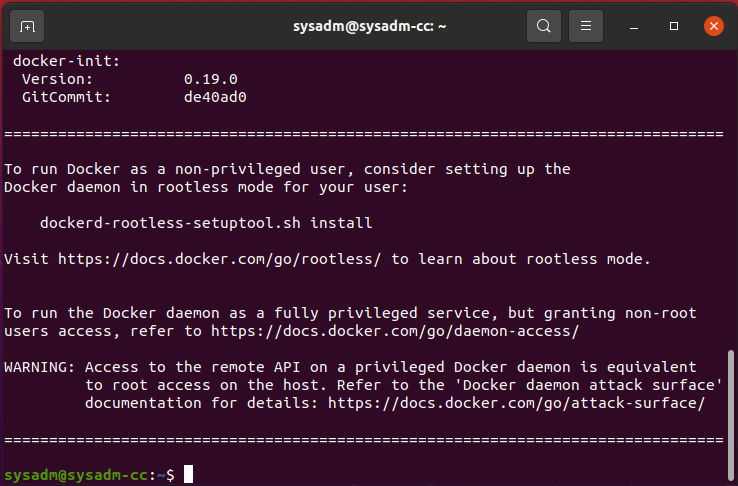This screenshot has height=486, width=738.
Task: Click the dockerd-rootless-setuptool.sh install command text
Action: point(205,223)
